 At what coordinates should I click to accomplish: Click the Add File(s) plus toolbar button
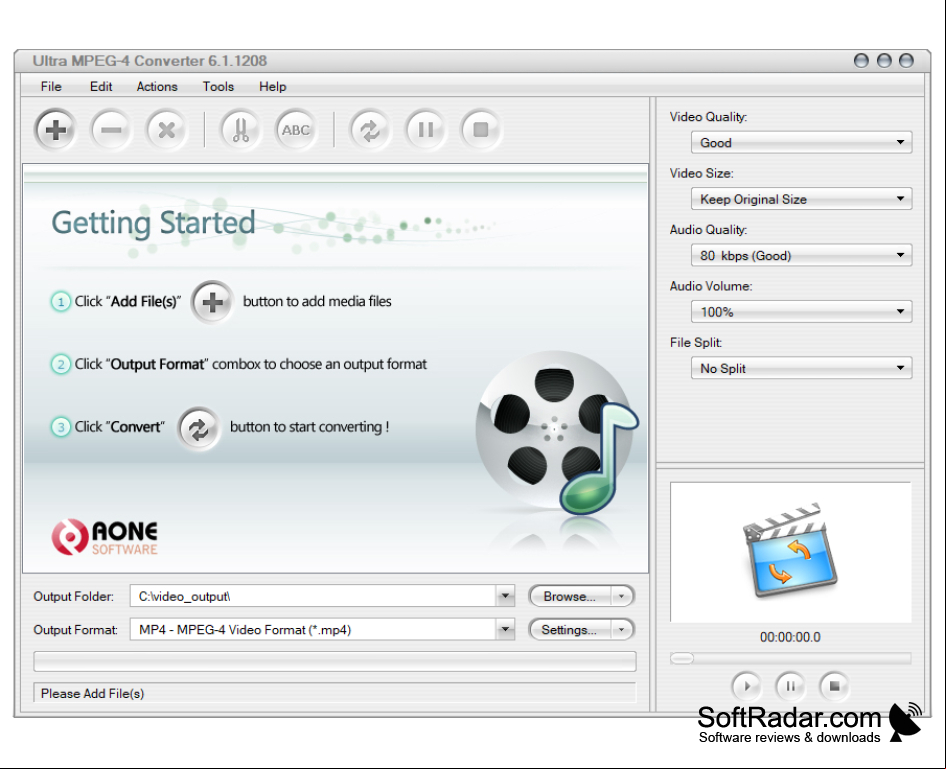55,130
